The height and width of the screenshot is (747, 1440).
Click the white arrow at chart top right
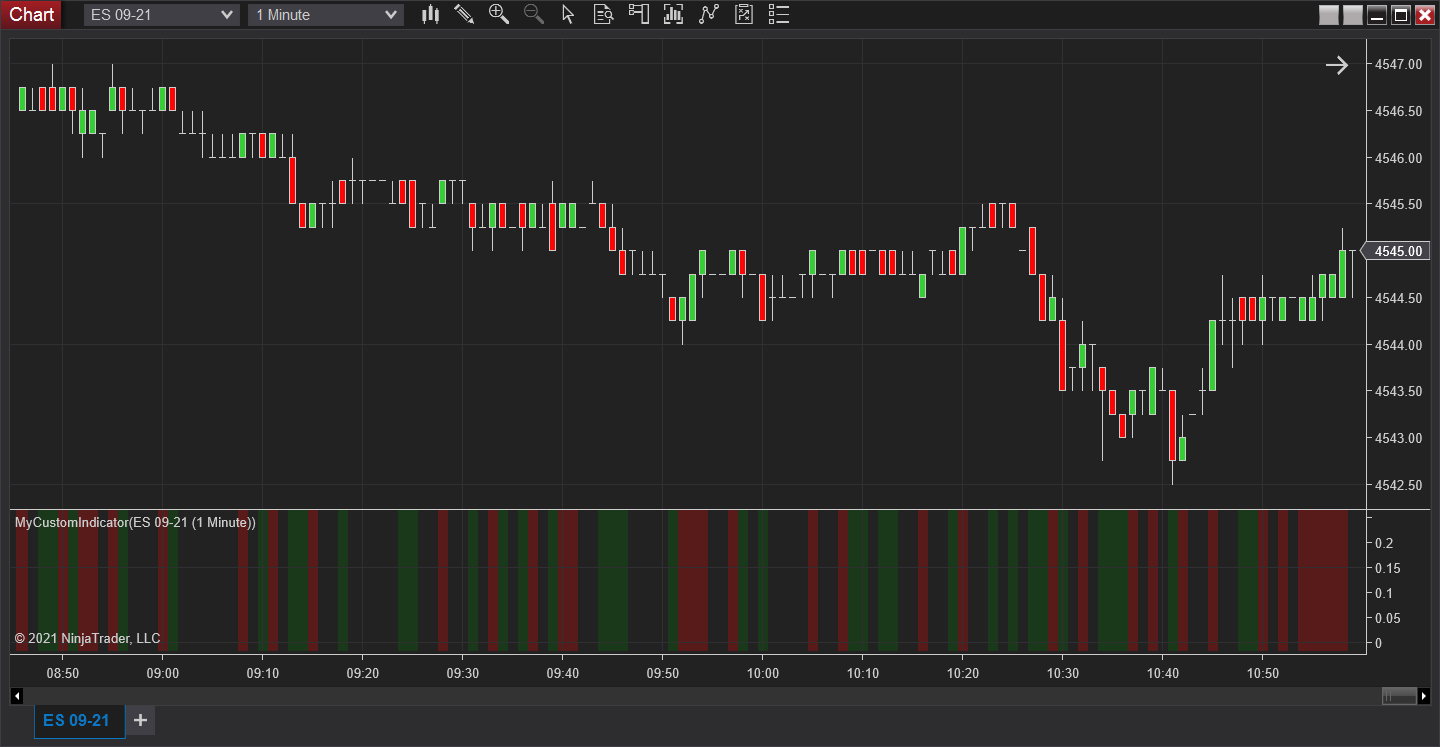pyautogui.click(x=1337, y=65)
